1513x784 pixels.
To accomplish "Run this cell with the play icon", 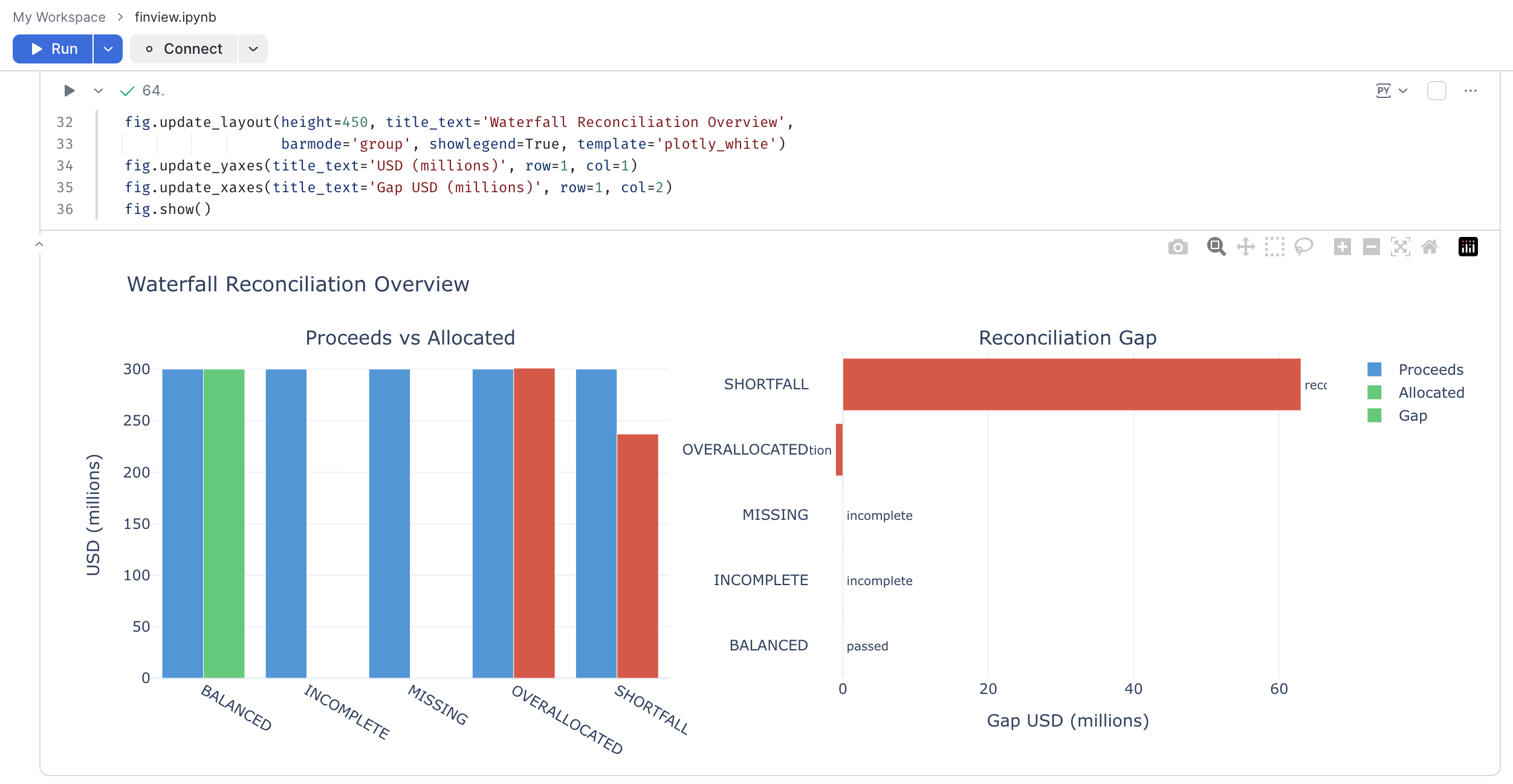I will pos(70,91).
